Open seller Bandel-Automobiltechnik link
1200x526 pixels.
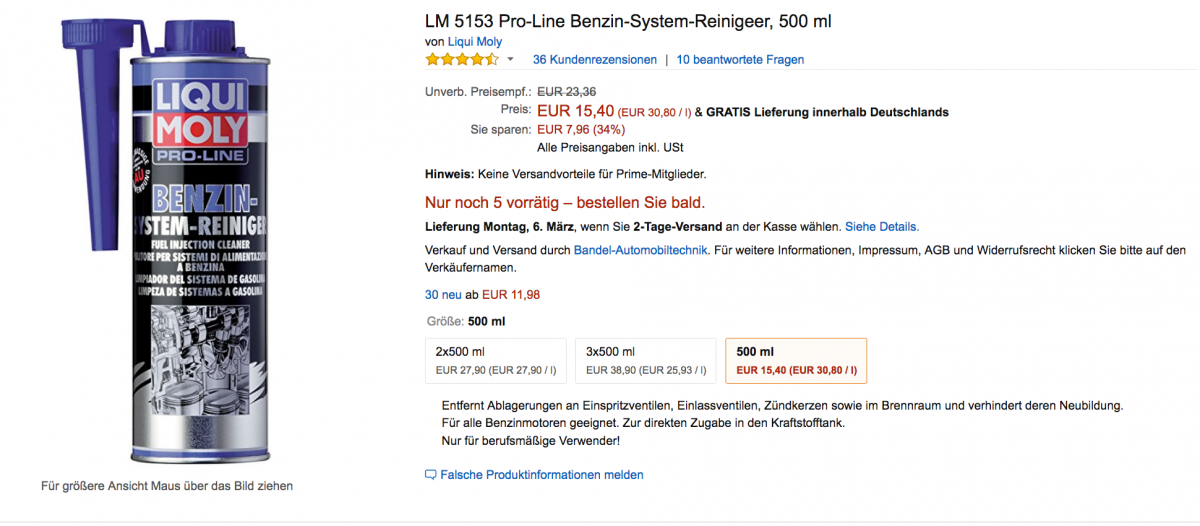640,250
